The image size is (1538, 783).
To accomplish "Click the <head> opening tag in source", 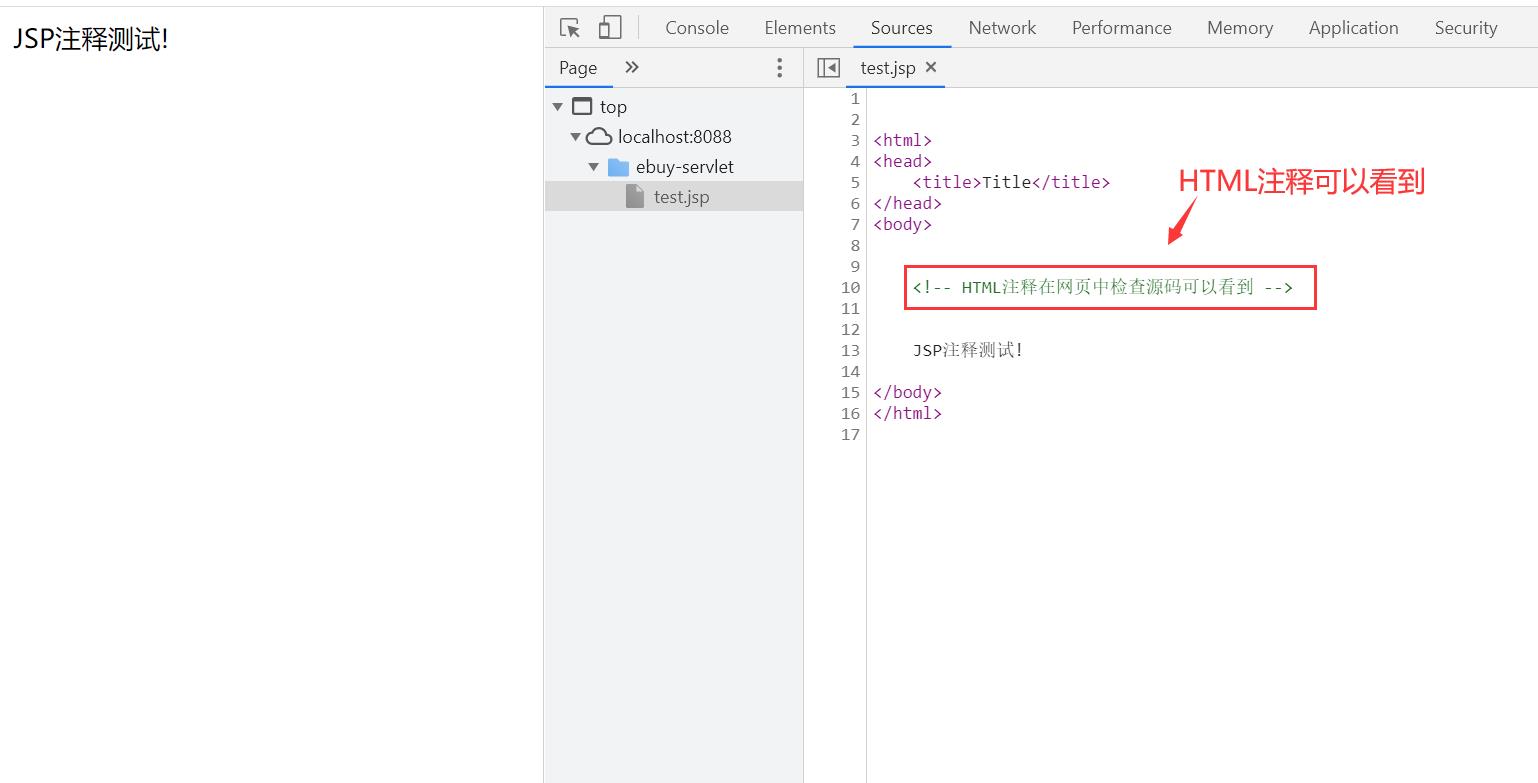I will pos(902,162).
